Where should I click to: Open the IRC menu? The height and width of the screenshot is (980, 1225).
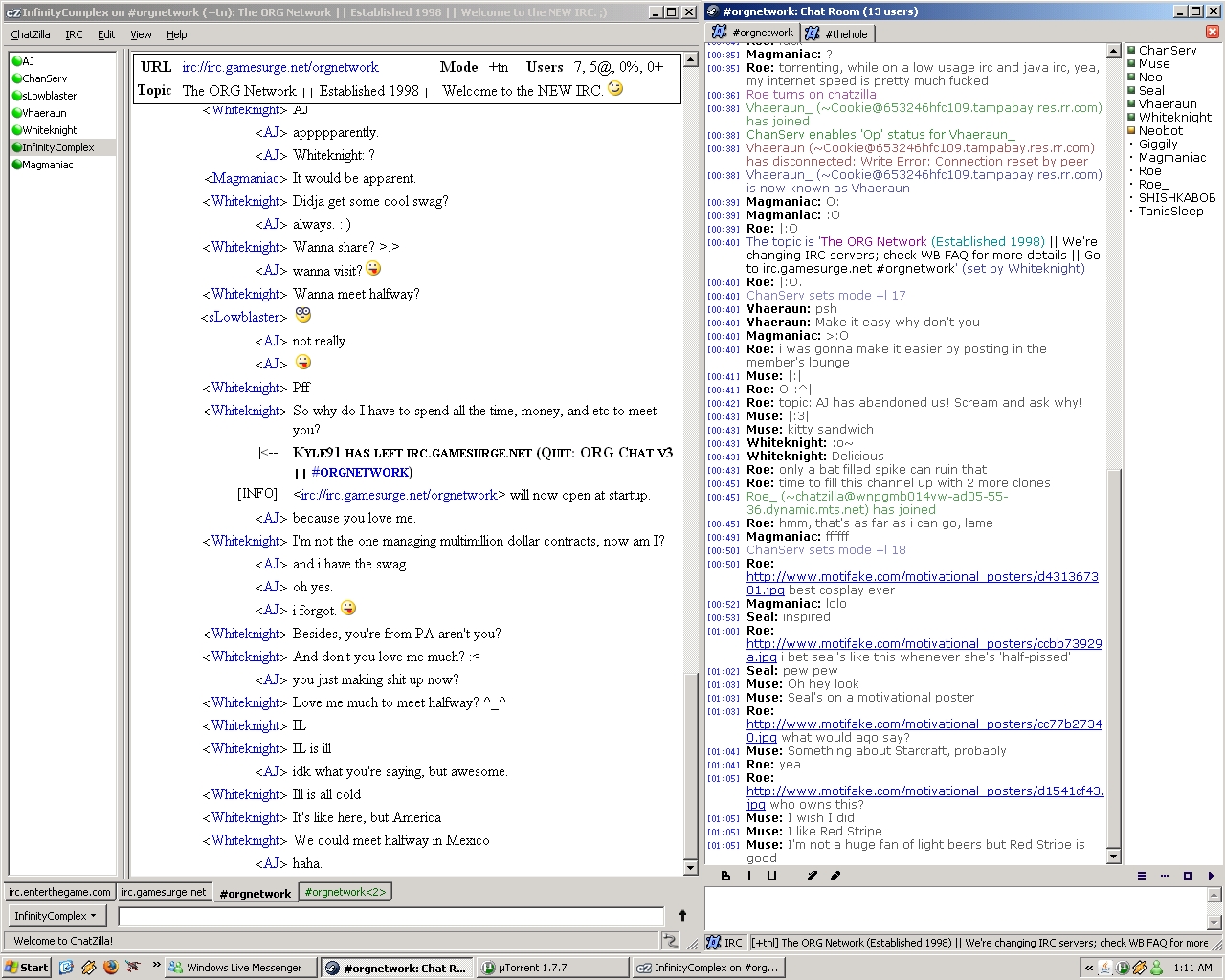click(74, 34)
